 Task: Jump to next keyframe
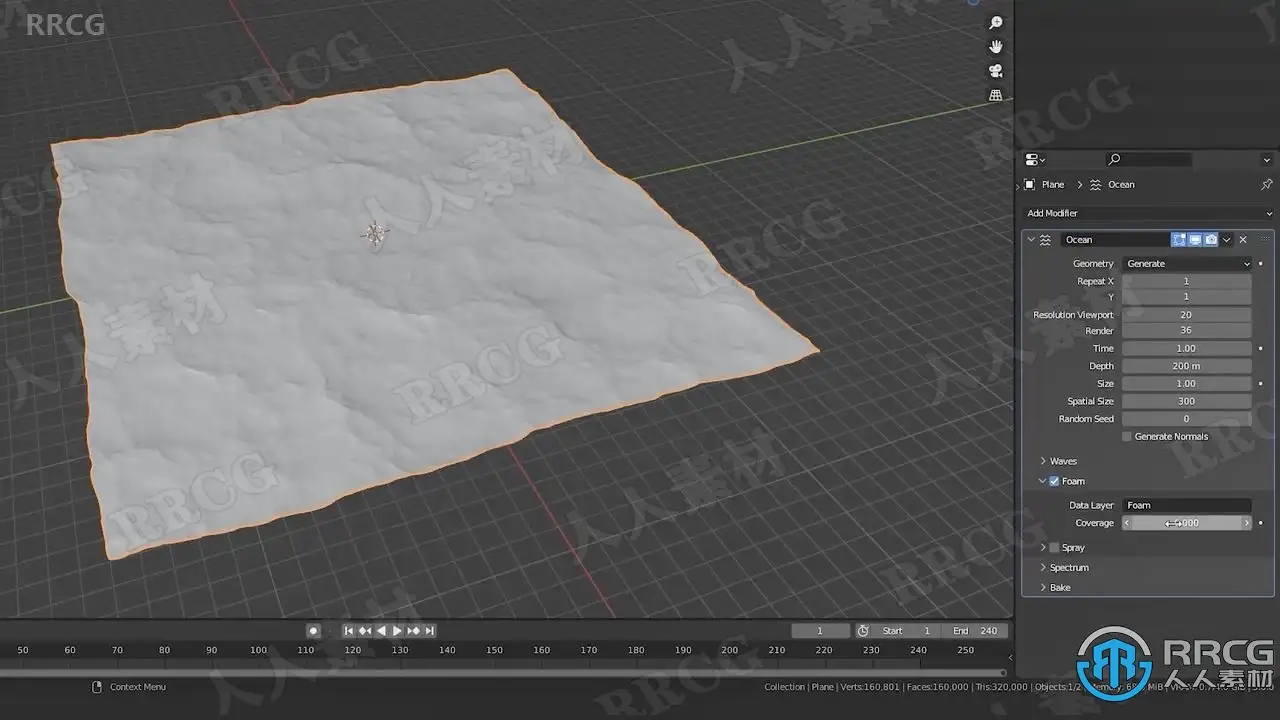point(413,631)
